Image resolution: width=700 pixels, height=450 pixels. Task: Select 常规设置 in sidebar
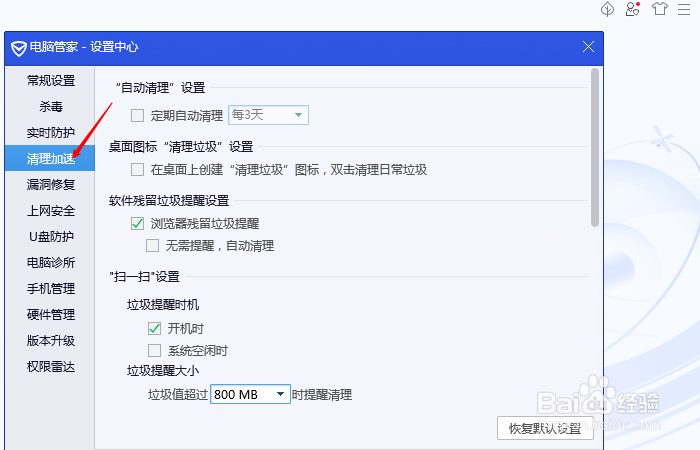(x=51, y=81)
